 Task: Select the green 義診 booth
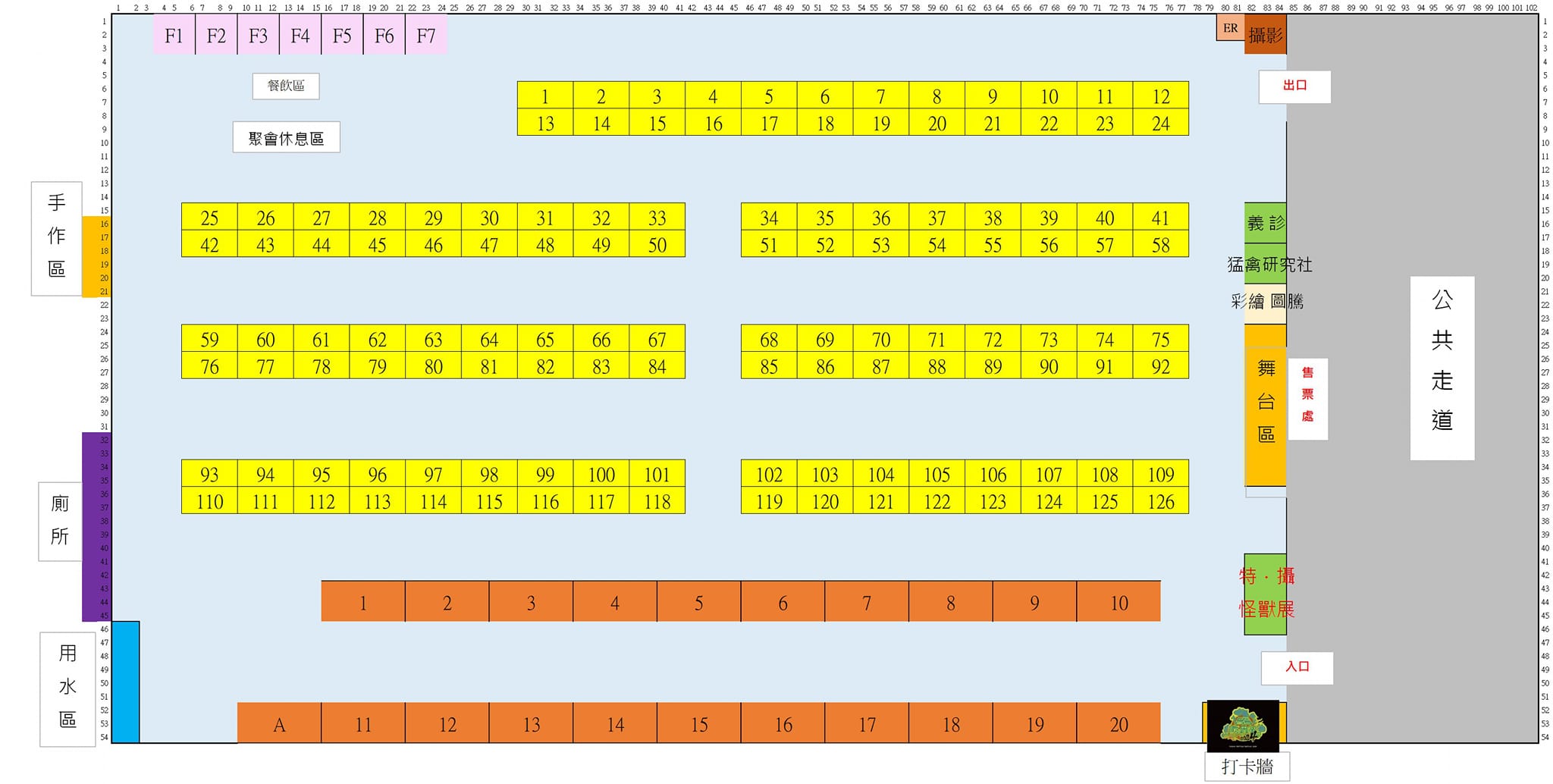coord(1265,223)
